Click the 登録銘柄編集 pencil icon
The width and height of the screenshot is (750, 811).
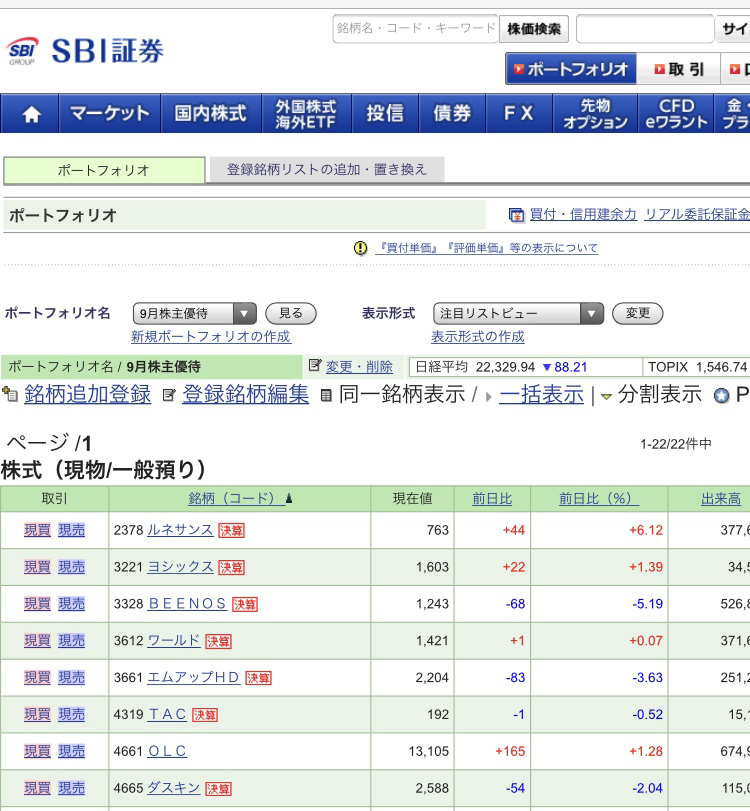(169, 395)
